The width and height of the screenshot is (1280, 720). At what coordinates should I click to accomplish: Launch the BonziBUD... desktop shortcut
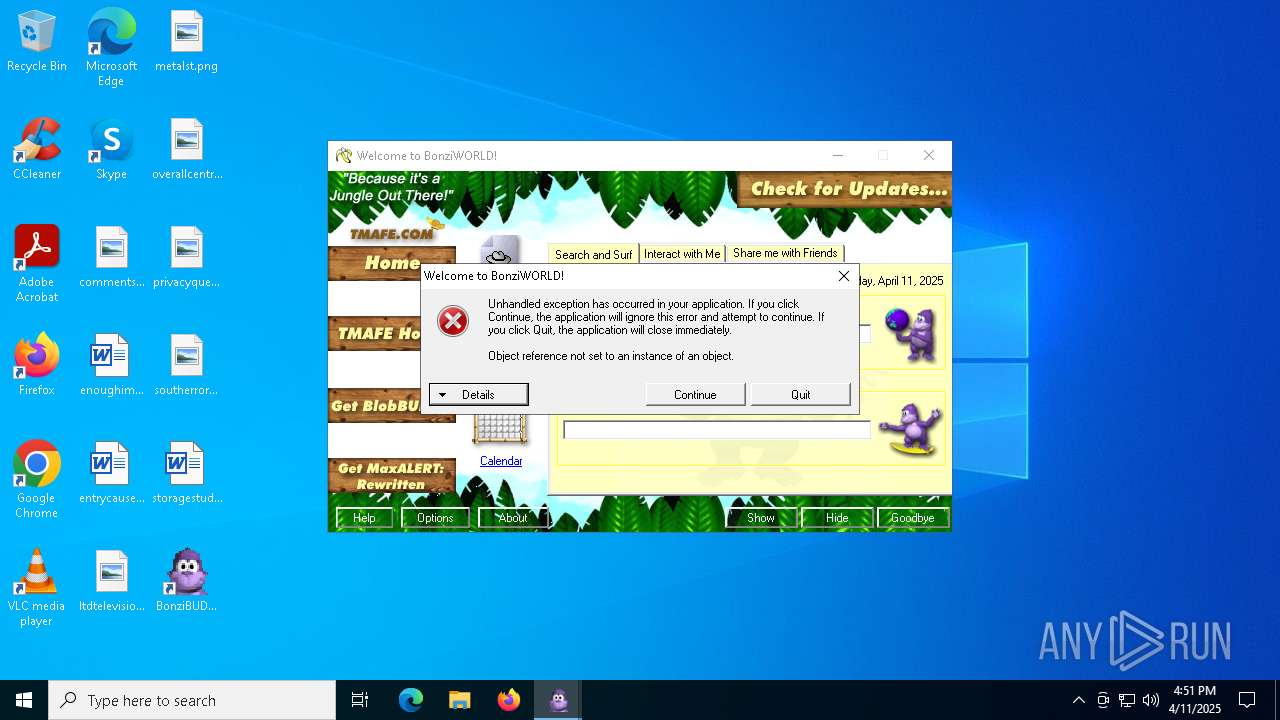pos(187,582)
